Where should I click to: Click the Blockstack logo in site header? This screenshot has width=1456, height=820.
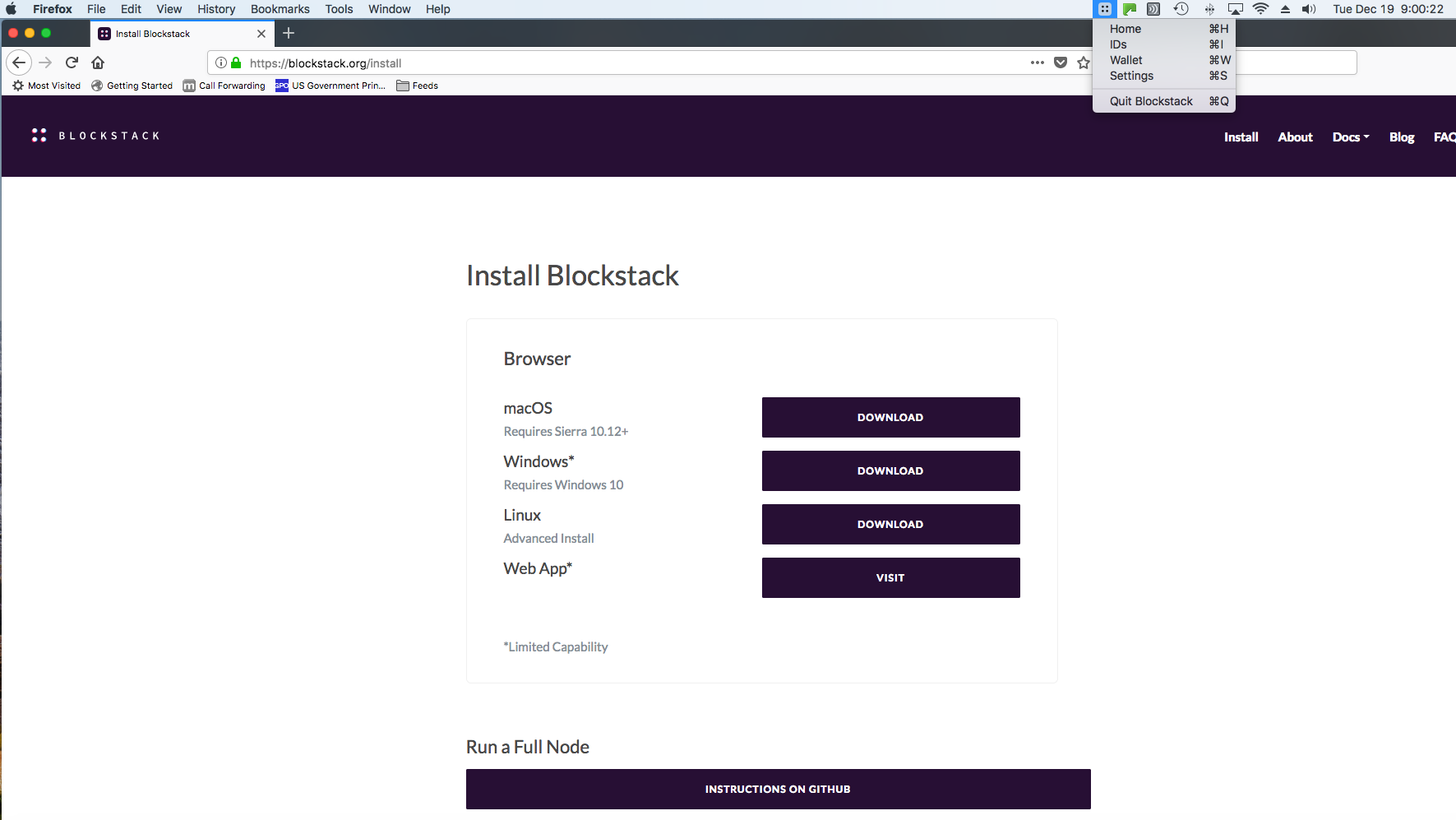(x=96, y=136)
